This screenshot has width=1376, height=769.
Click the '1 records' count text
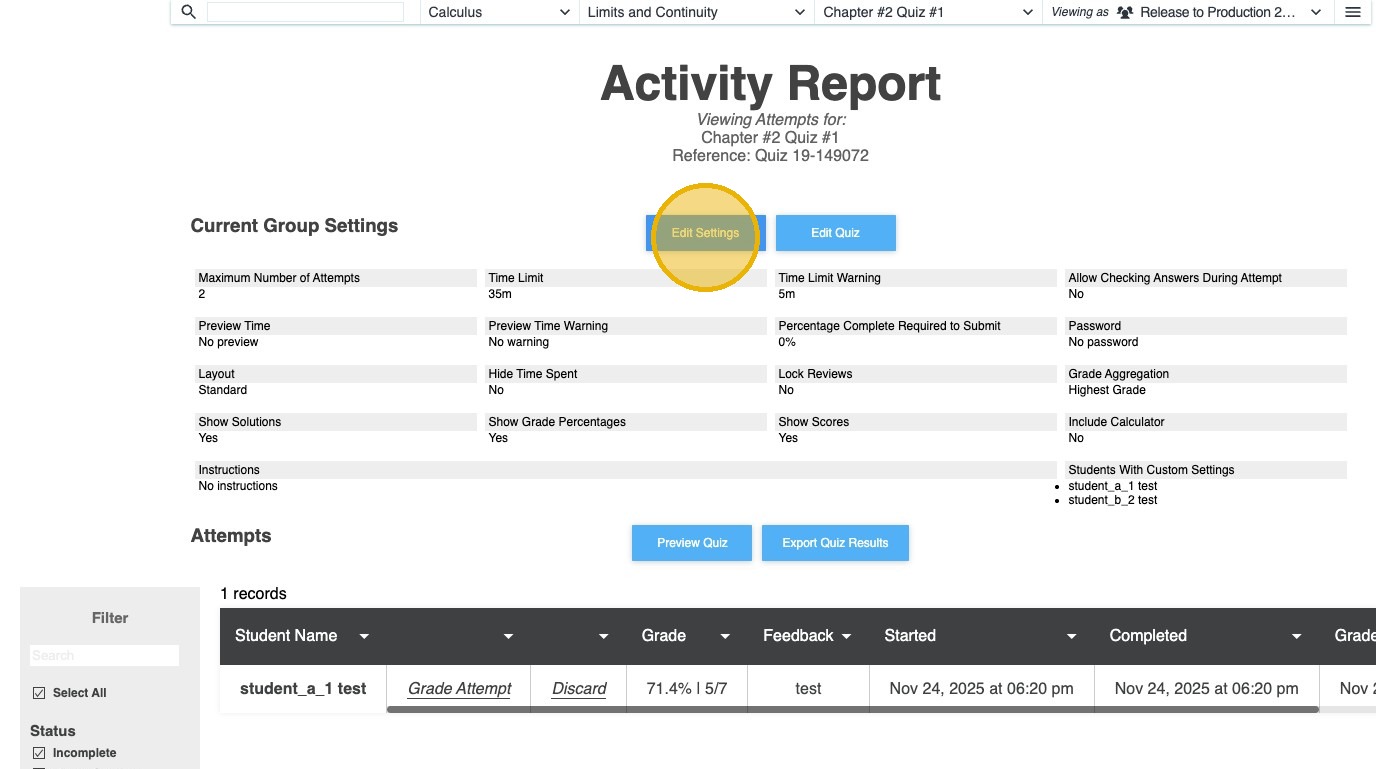[x=253, y=594]
